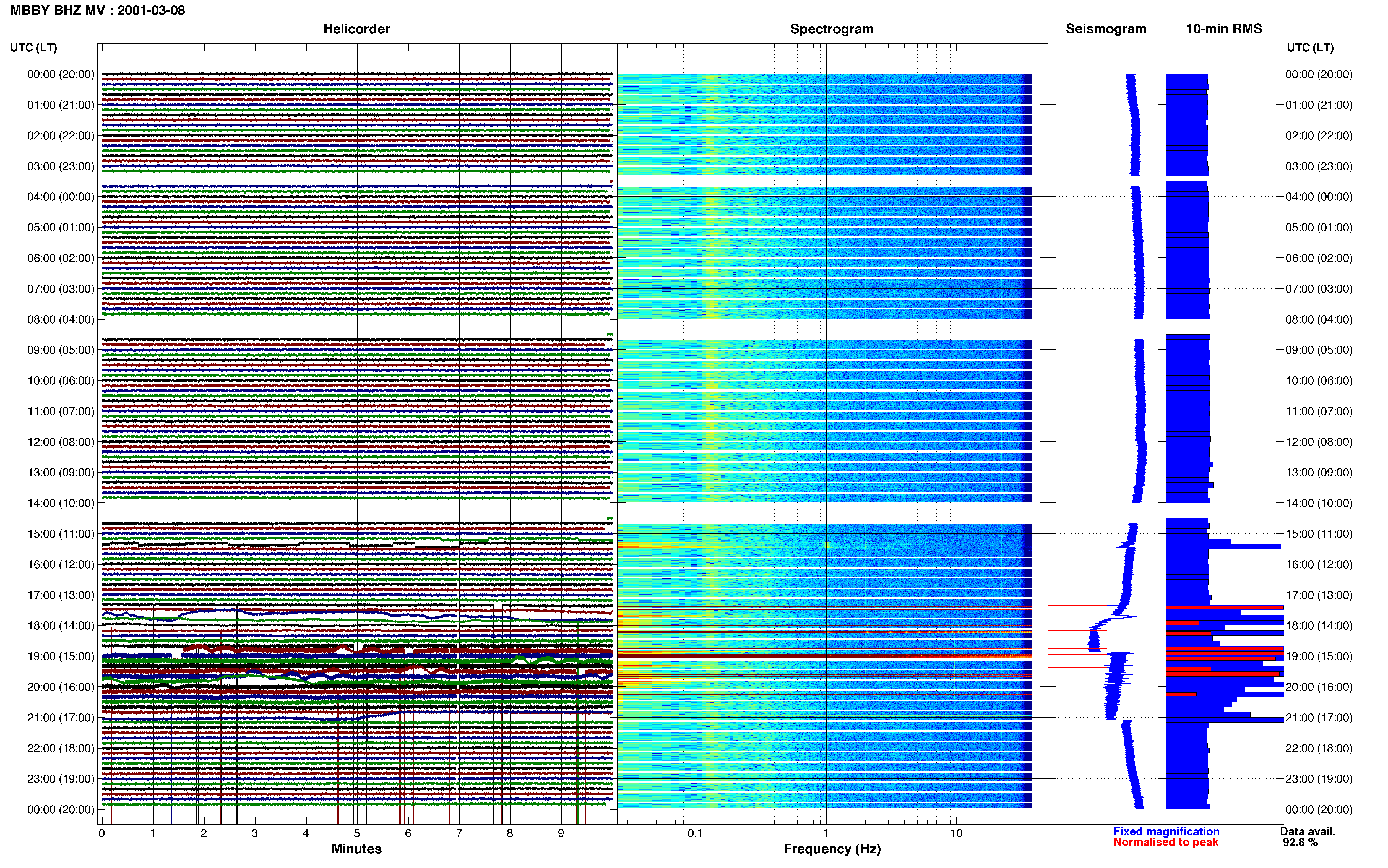
Task: Pick "06:00 (02:00)" on the Helicorder time axis
Action: pos(61,258)
